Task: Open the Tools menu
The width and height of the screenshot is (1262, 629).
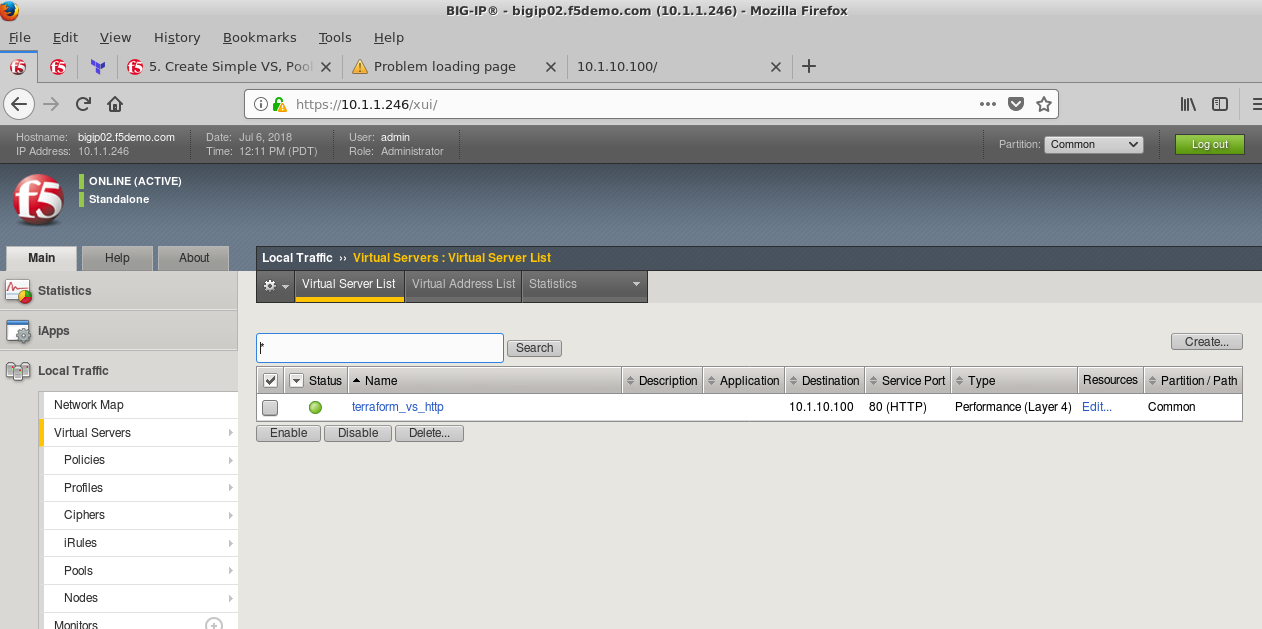Action: point(335,37)
